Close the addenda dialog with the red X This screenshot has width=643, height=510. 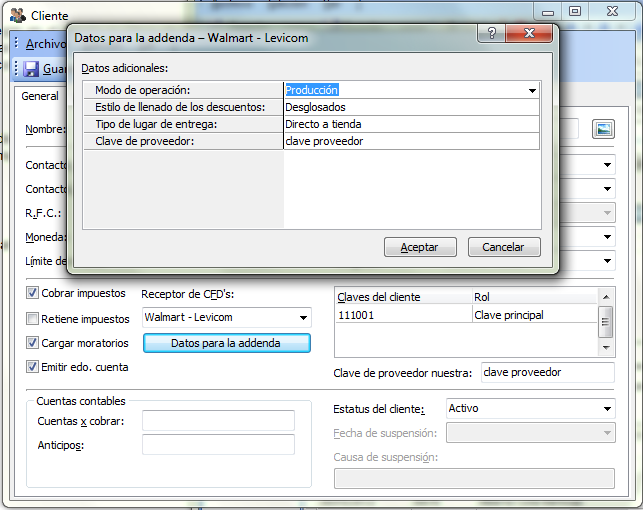529,33
